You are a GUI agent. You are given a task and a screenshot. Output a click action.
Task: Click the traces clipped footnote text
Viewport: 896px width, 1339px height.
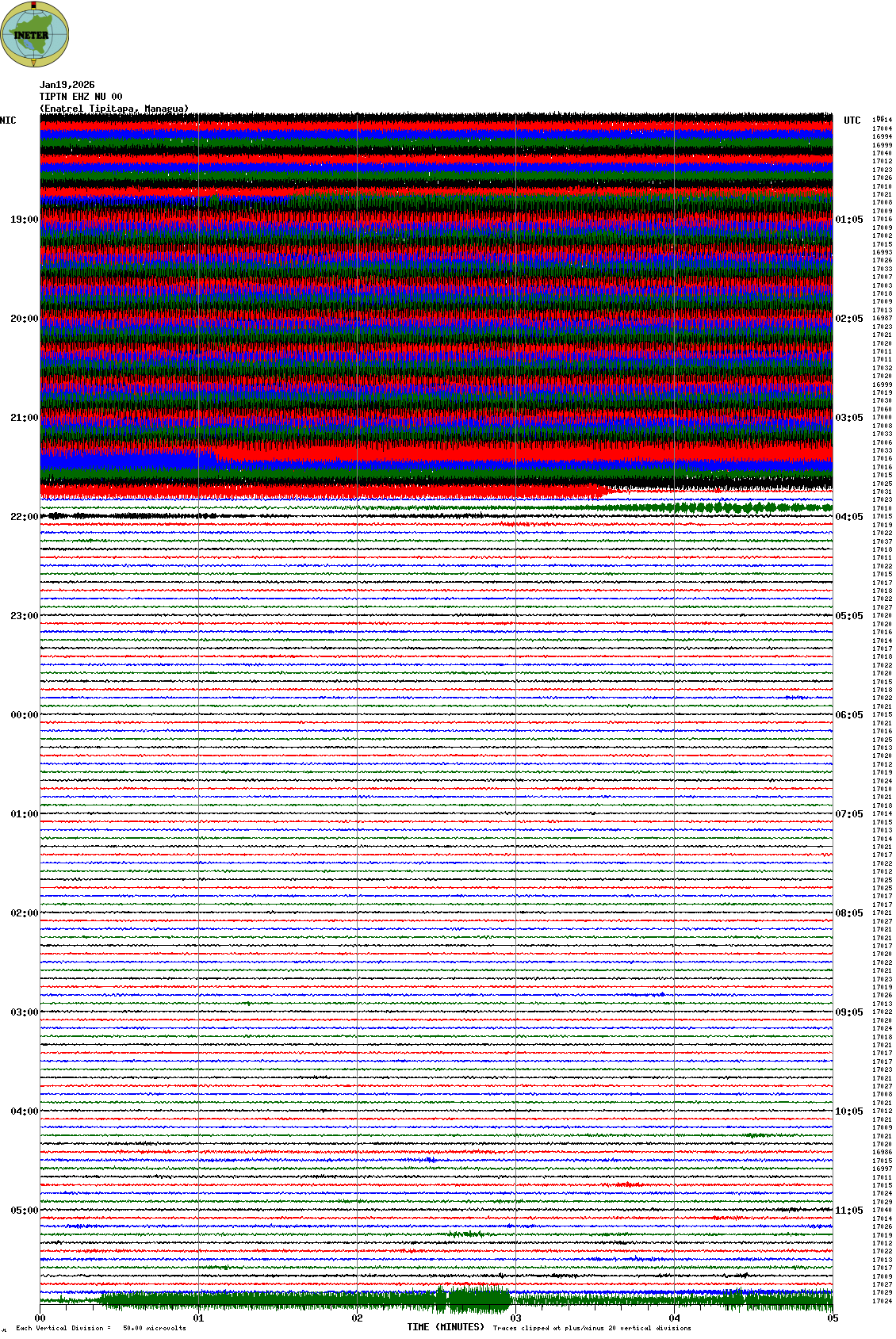tap(592, 1328)
